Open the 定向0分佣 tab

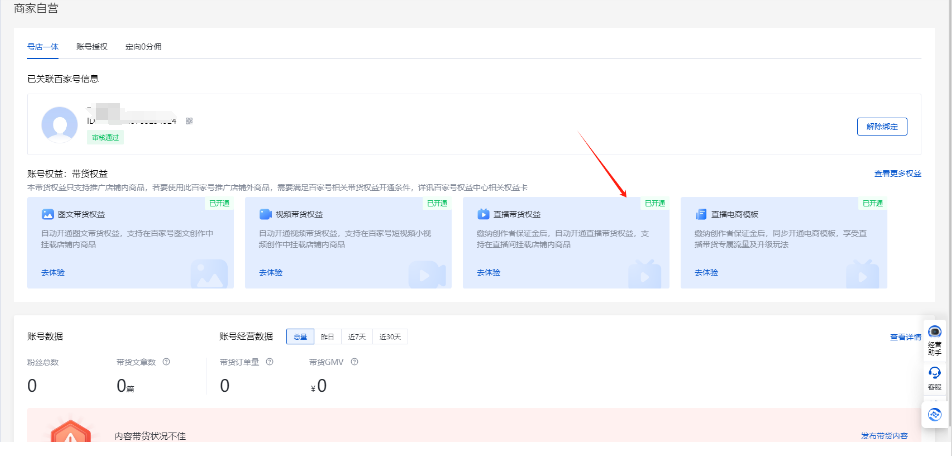(143, 47)
